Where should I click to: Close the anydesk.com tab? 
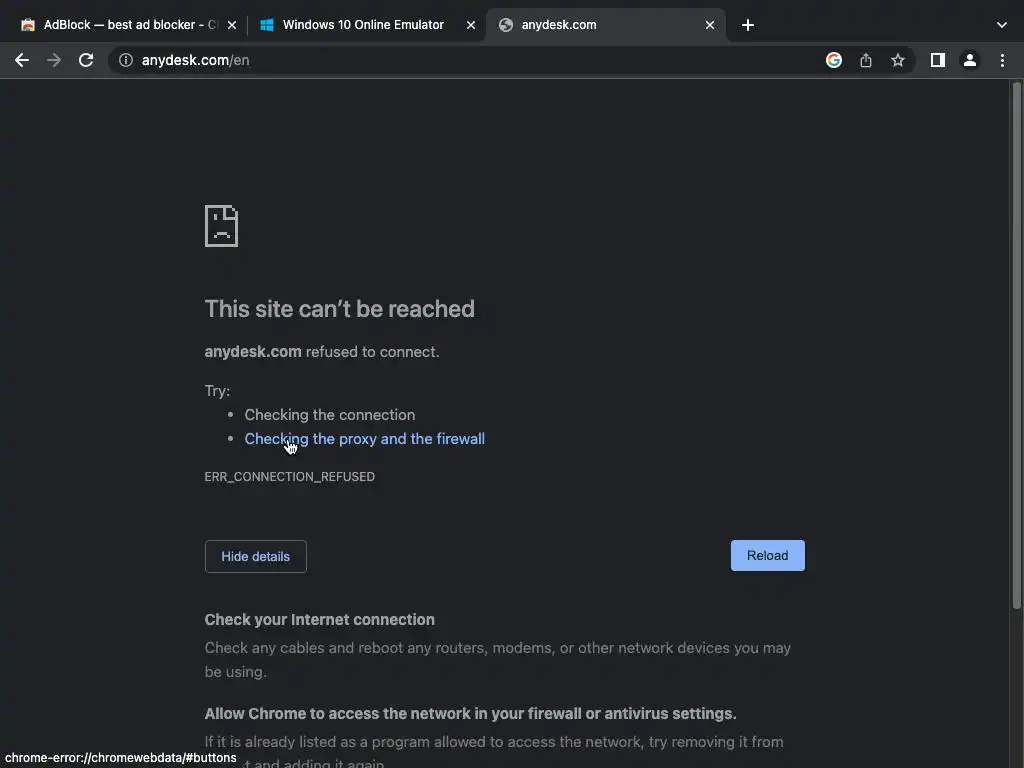click(x=709, y=25)
